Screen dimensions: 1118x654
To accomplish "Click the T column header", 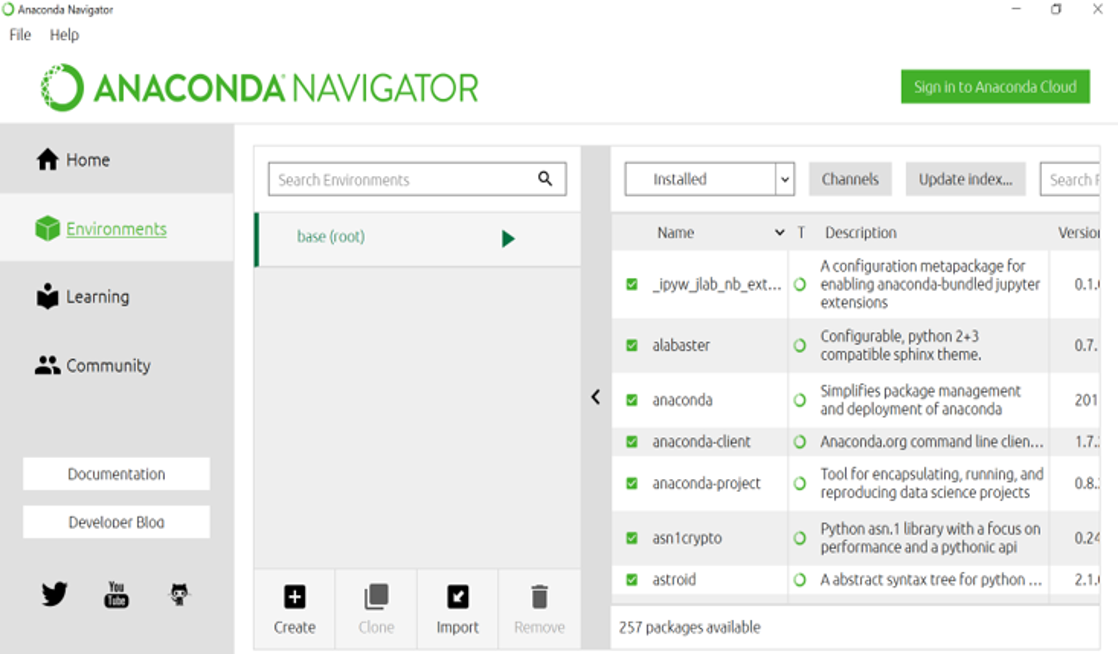I will [x=801, y=233].
